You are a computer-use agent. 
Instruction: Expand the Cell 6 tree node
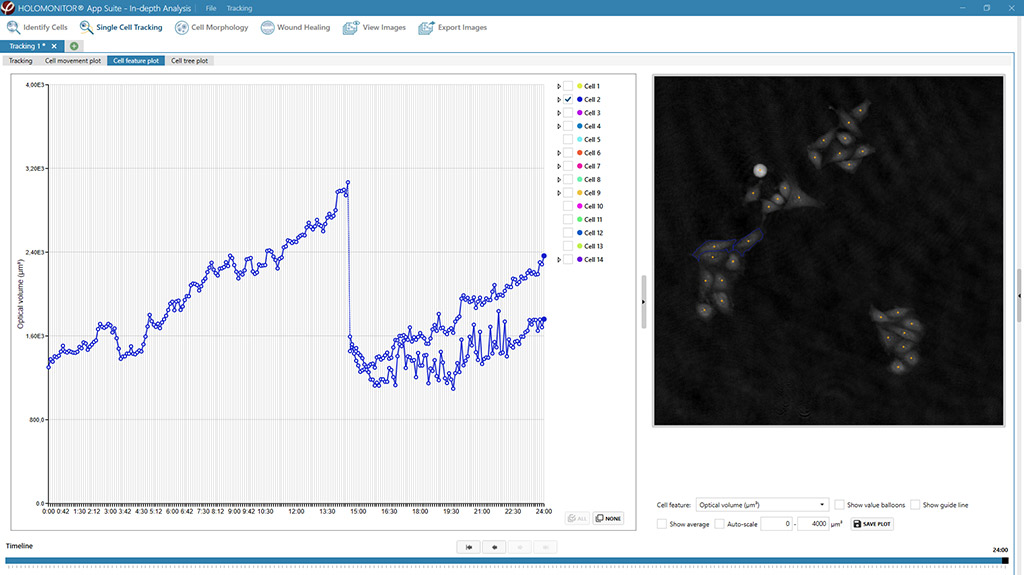pos(559,153)
